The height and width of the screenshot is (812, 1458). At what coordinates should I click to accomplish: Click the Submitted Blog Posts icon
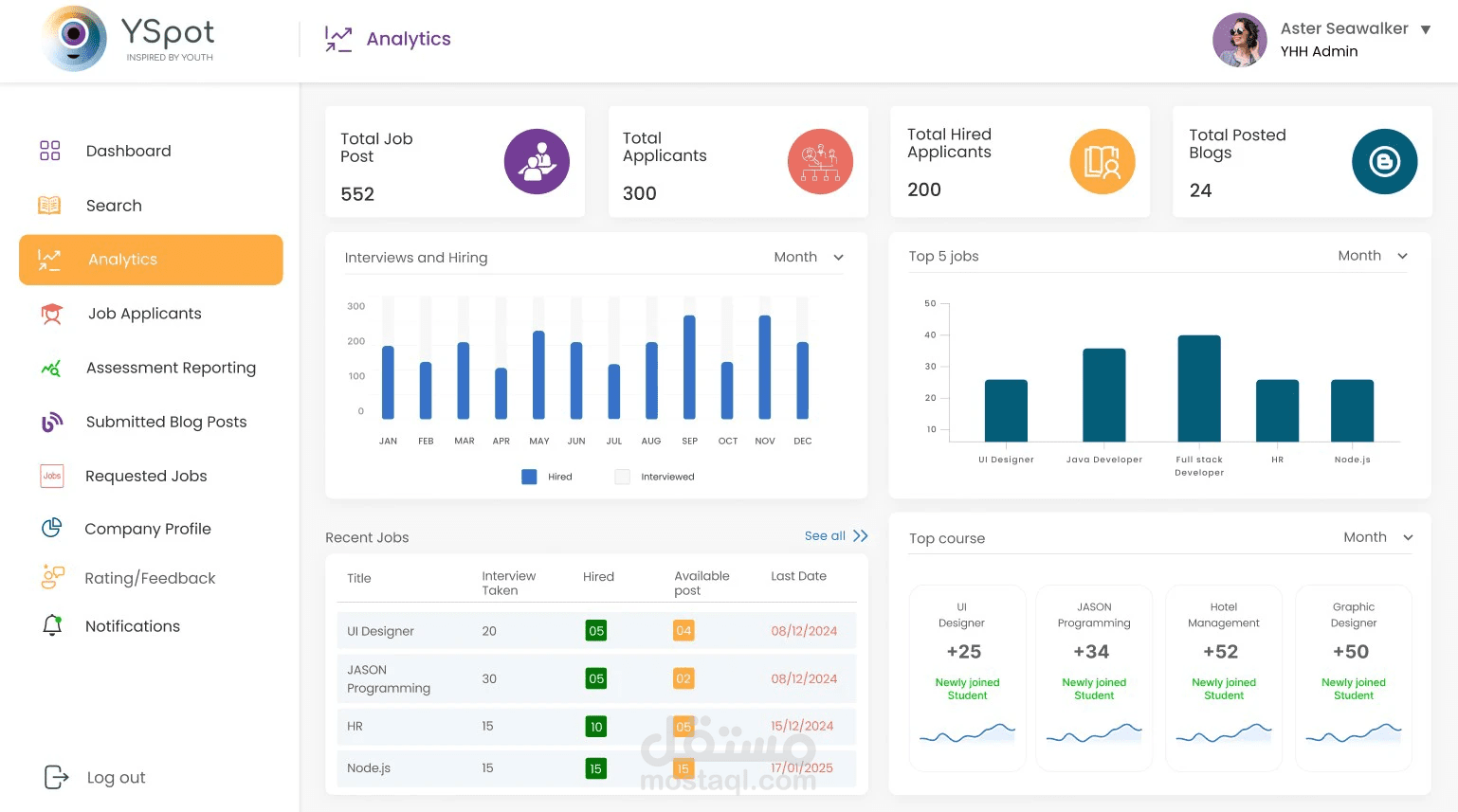pyautogui.click(x=52, y=422)
